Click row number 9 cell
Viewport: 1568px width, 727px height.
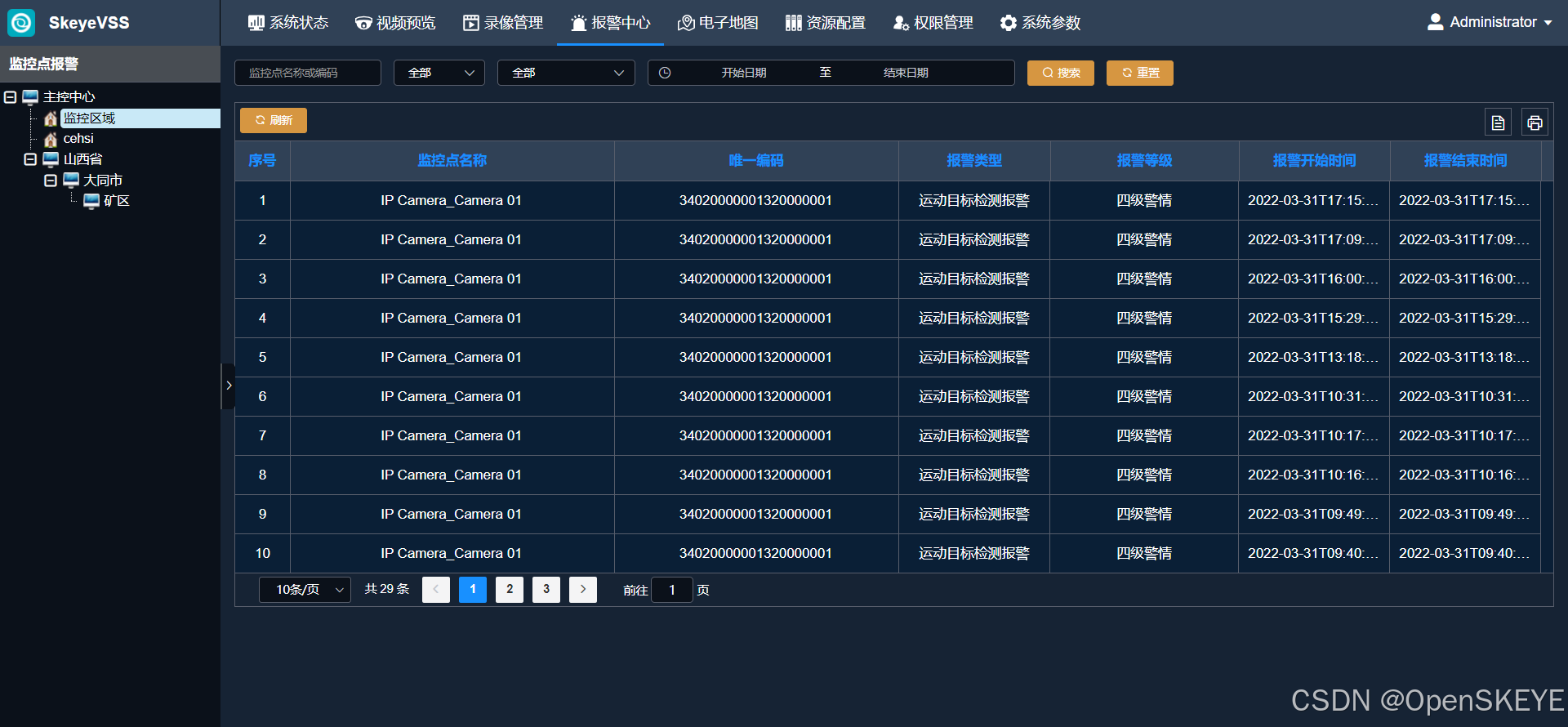pyautogui.click(x=262, y=514)
